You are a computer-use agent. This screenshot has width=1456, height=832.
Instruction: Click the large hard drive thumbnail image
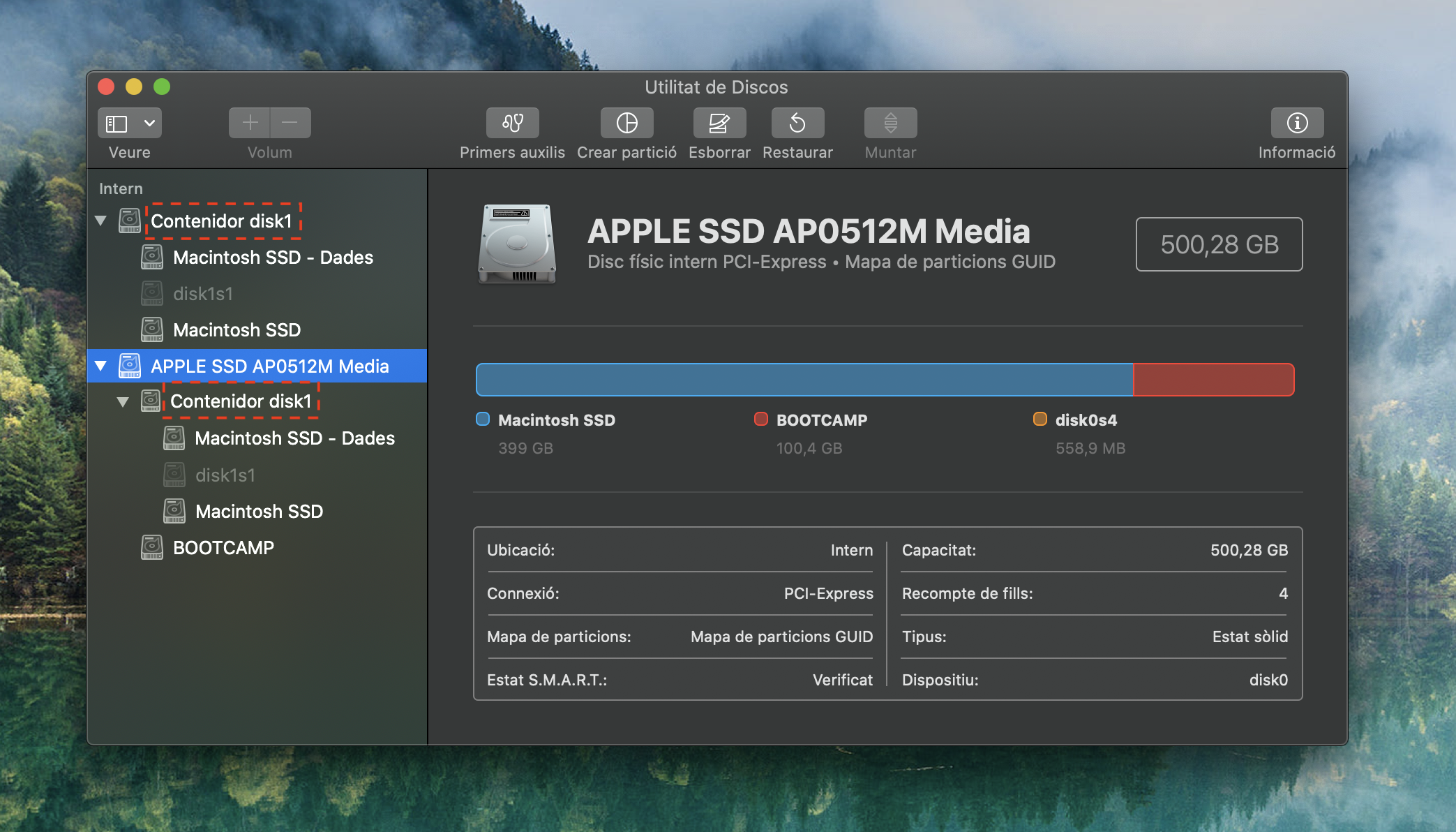coord(516,244)
